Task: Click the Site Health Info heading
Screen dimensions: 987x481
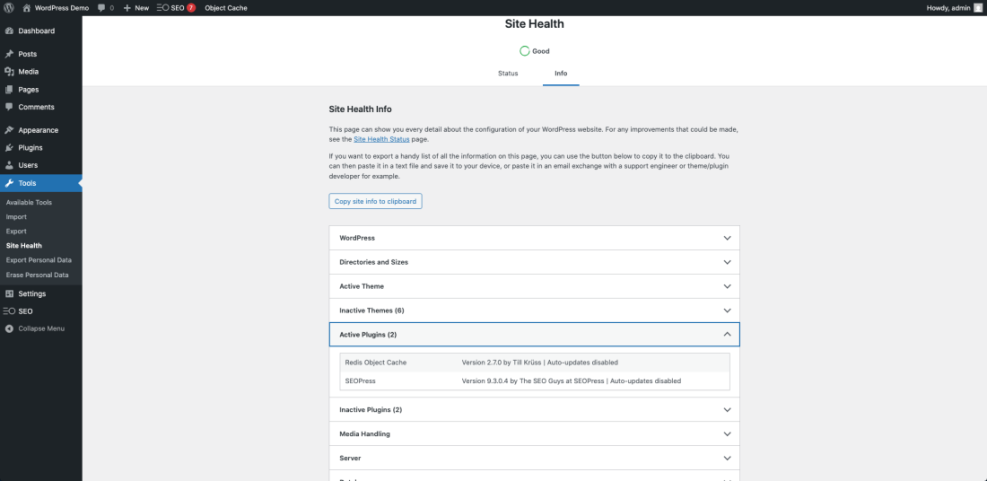Action: click(x=361, y=109)
